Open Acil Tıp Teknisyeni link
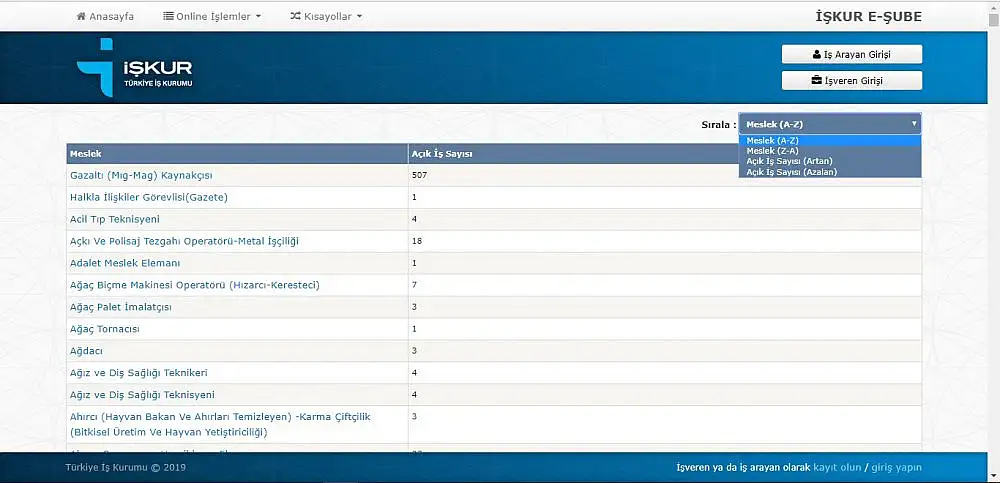The width and height of the screenshot is (1000, 483). click(x=115, y=219)
